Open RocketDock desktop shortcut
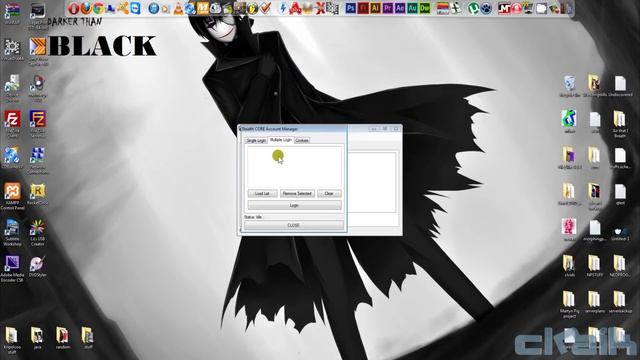This screenshot has height=360, width=640. (x=38, y=195)
